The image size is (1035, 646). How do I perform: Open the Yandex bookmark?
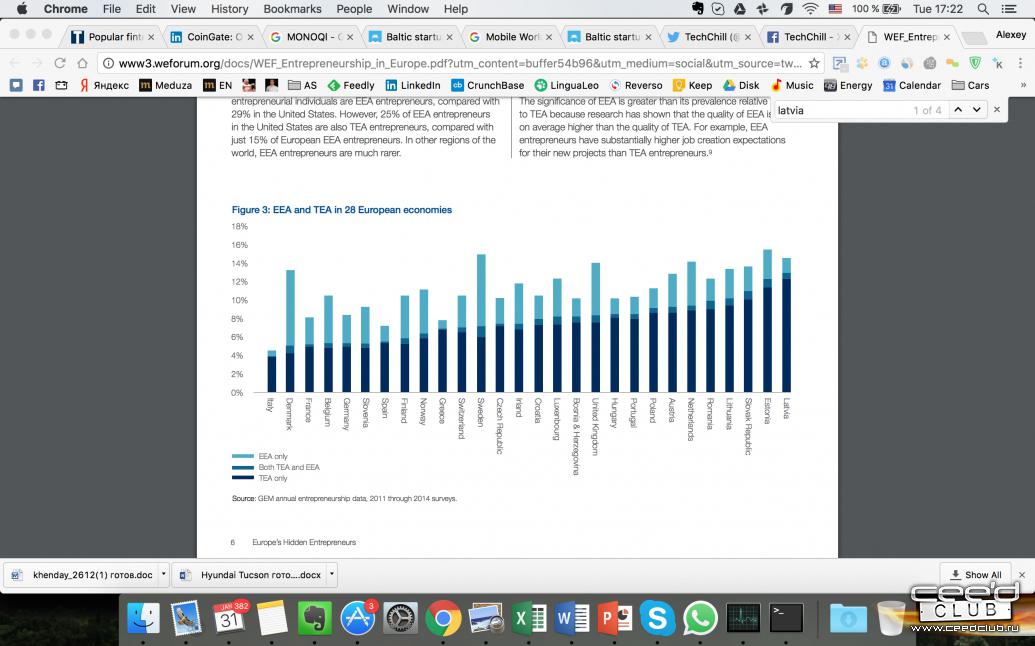(x=104, y=85)
